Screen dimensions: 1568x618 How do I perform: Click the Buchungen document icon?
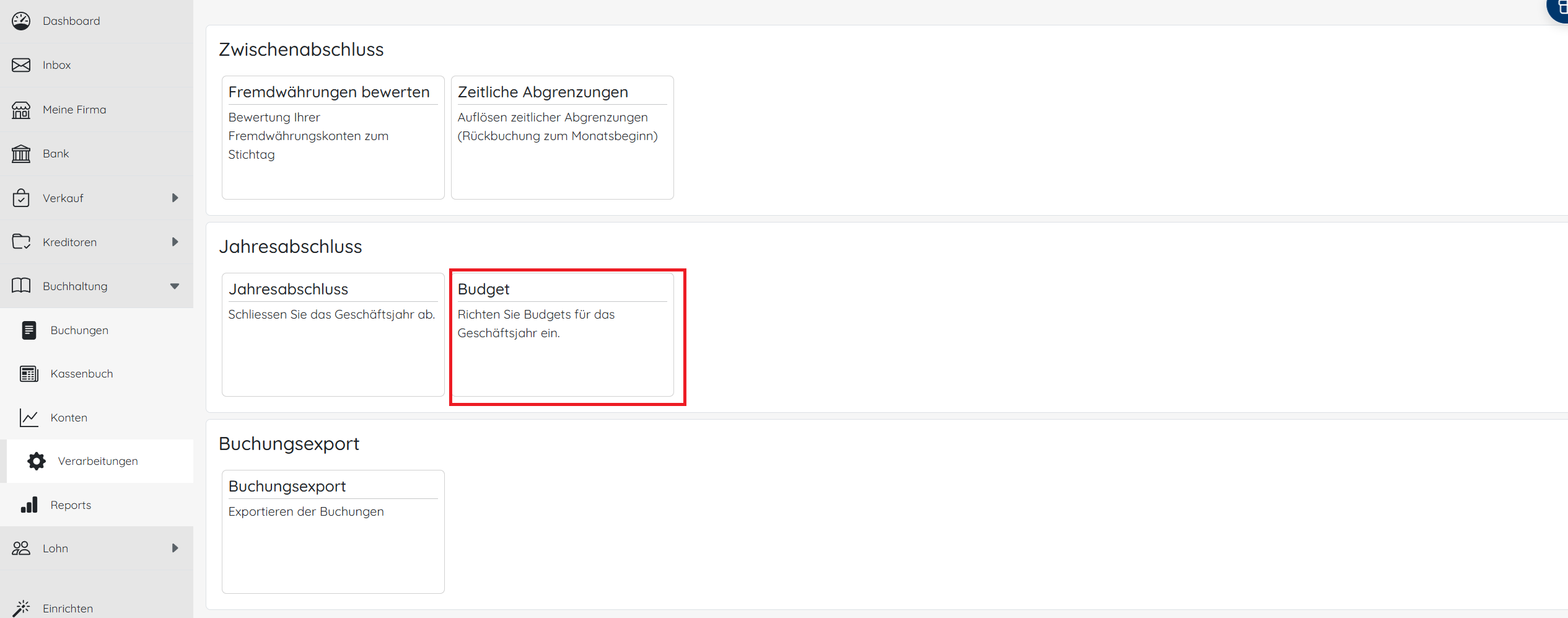point(29,330)
